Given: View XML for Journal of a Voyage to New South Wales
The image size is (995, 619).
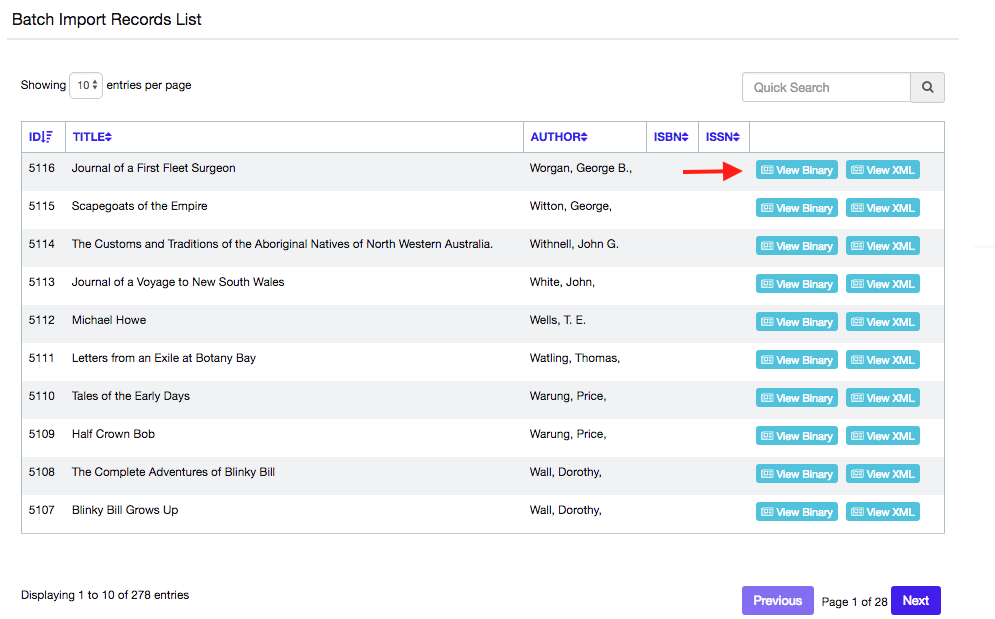Looking at the screenshot, I should pyautogui.click(x=882, y=284).
